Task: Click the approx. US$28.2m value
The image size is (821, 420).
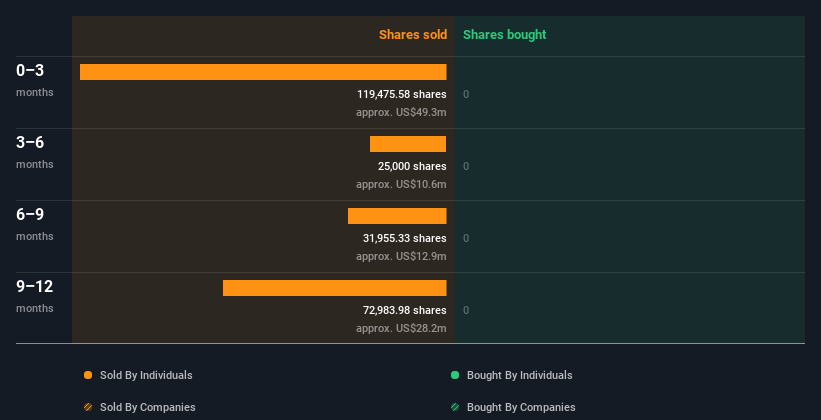Action: click(401, 328)
